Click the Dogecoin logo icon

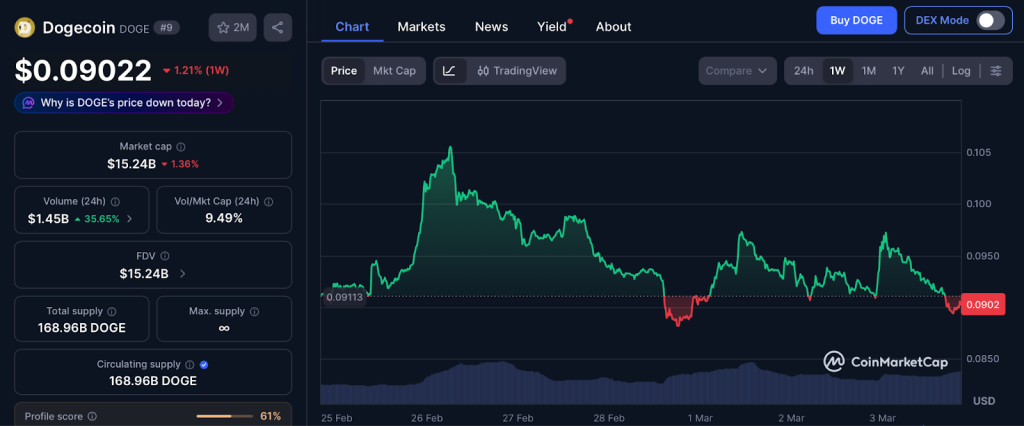(26, 28)
